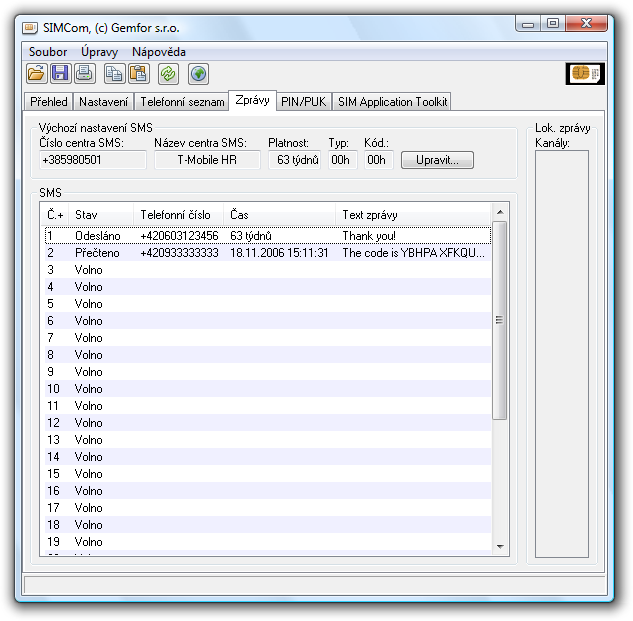
Task: Open the Soubor menu
Action: pos(48,52)
